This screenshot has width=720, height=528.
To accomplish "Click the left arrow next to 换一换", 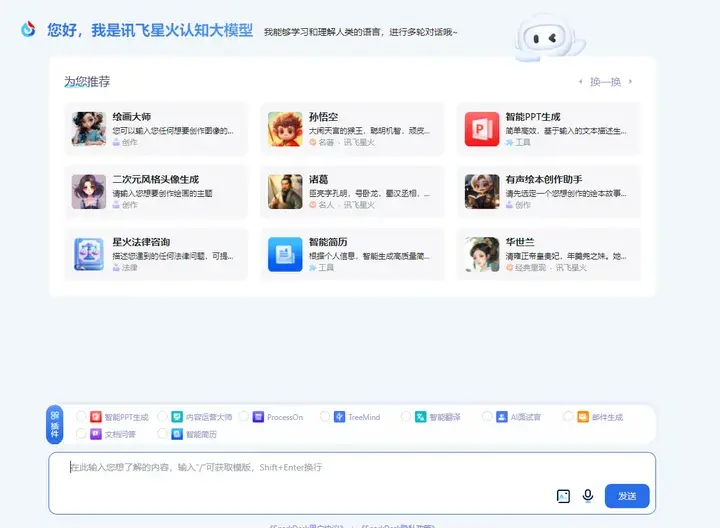I will click(x=580, y=82).
